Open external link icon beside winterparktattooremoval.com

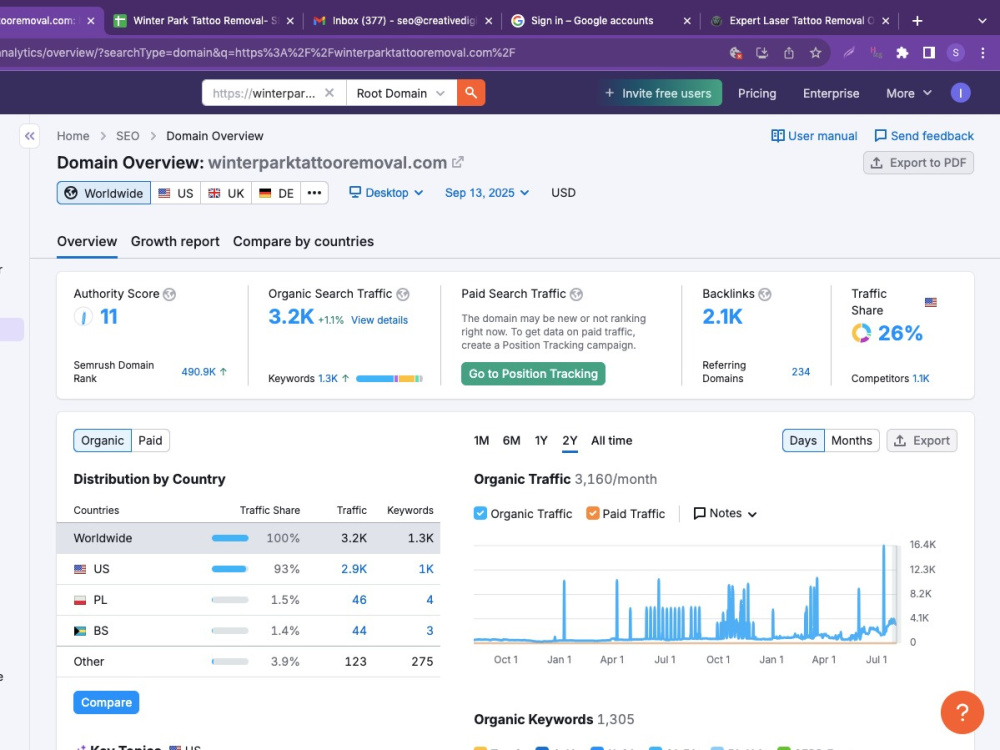(x=457, y=162)
